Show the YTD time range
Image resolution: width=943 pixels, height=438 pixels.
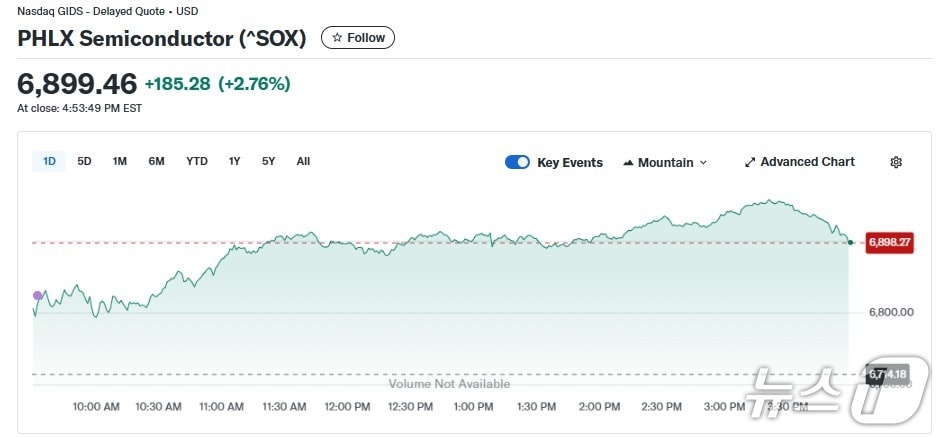(x=197, y=161)
